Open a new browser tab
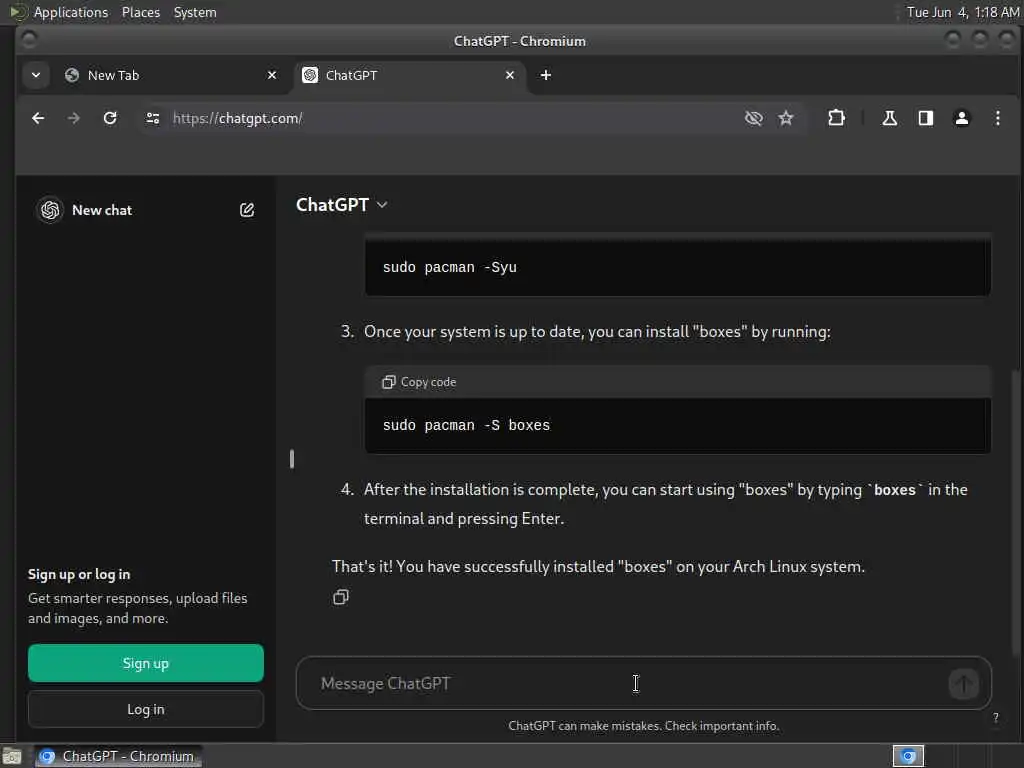 [546, 75]
